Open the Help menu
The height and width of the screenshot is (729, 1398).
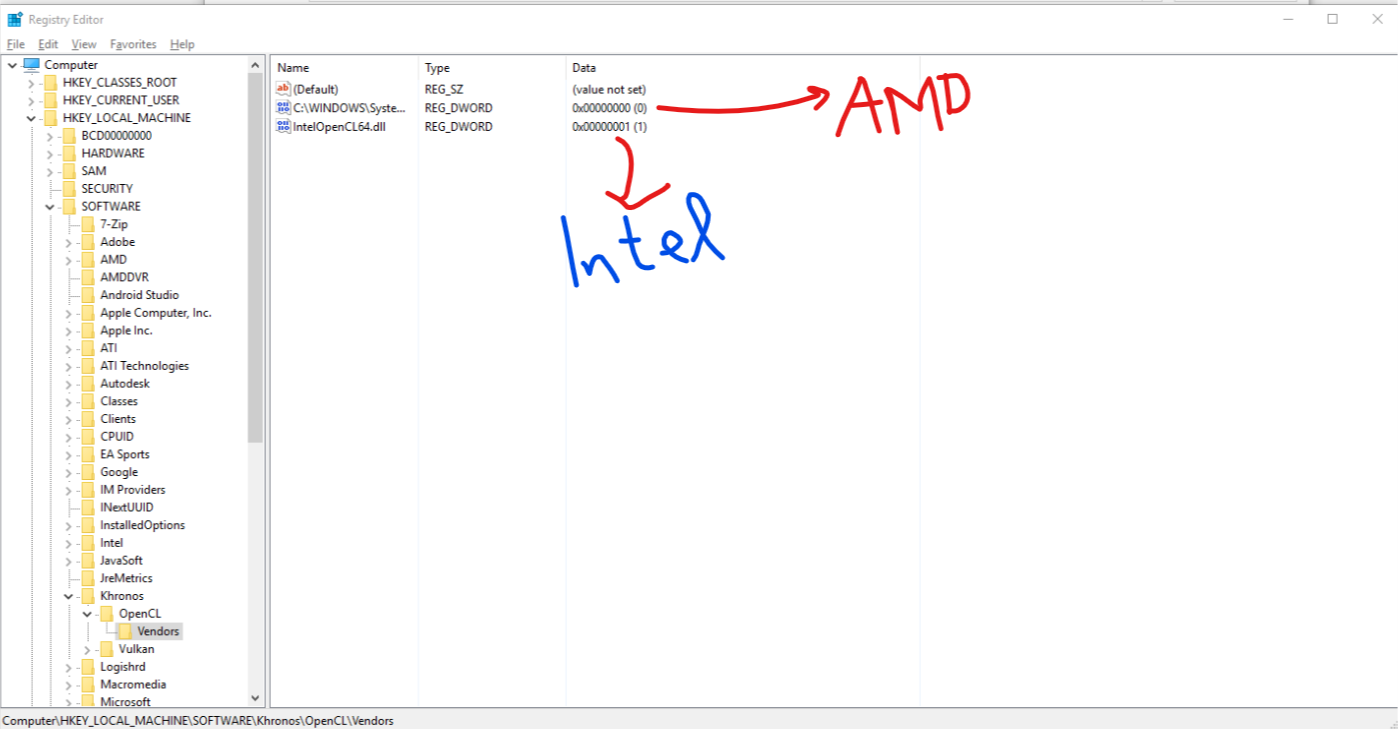[x=182, y=44]
